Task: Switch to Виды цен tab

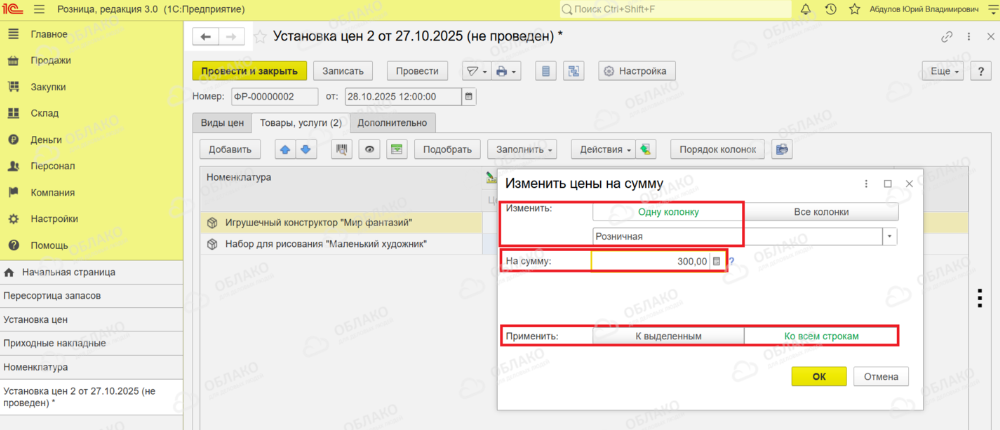Action: point(222,122)
